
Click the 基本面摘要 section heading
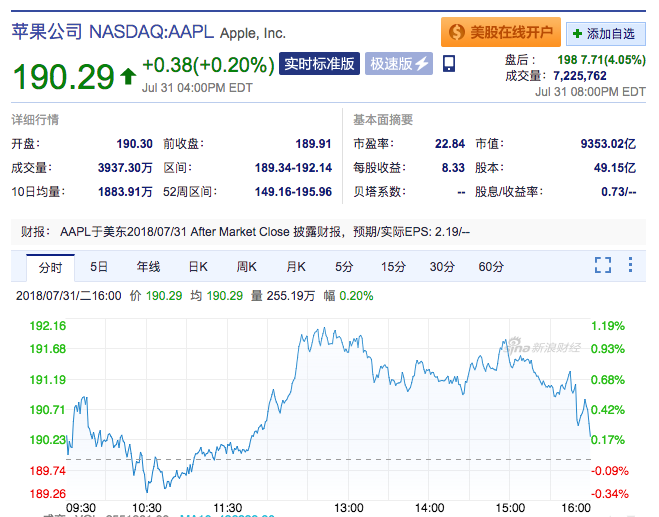coord(383,120)
